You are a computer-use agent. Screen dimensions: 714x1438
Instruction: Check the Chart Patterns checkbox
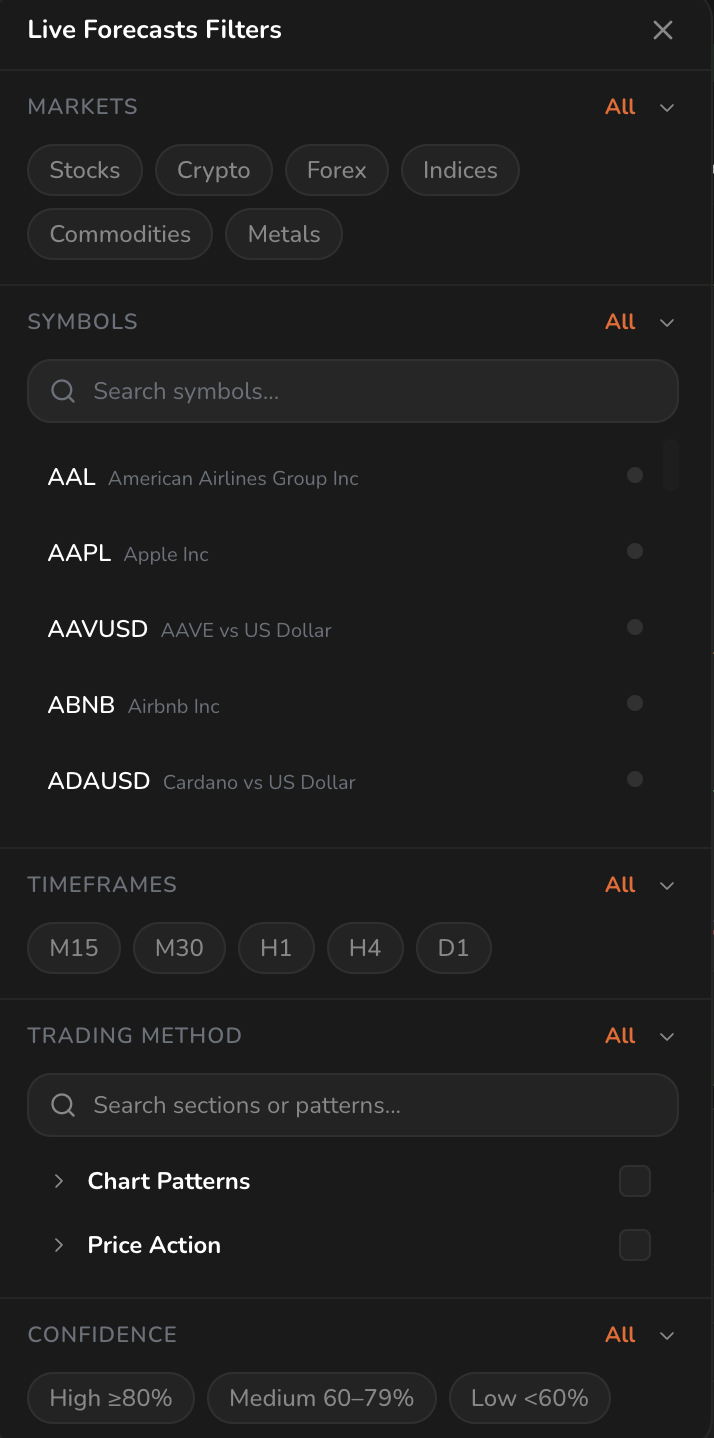pos(635,1181)
